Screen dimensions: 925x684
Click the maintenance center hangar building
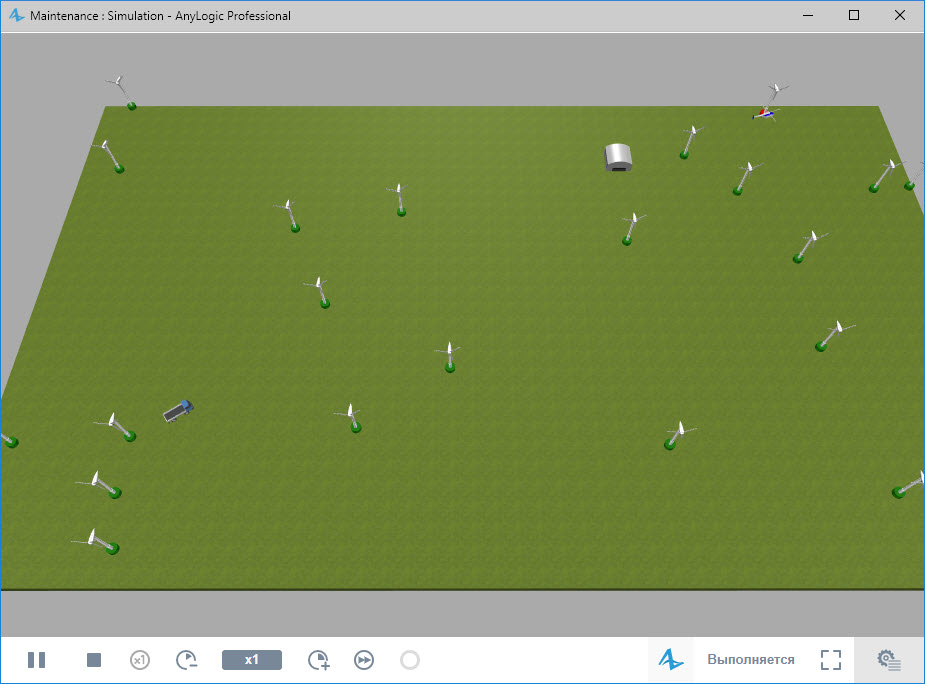[x=618, y=158]
